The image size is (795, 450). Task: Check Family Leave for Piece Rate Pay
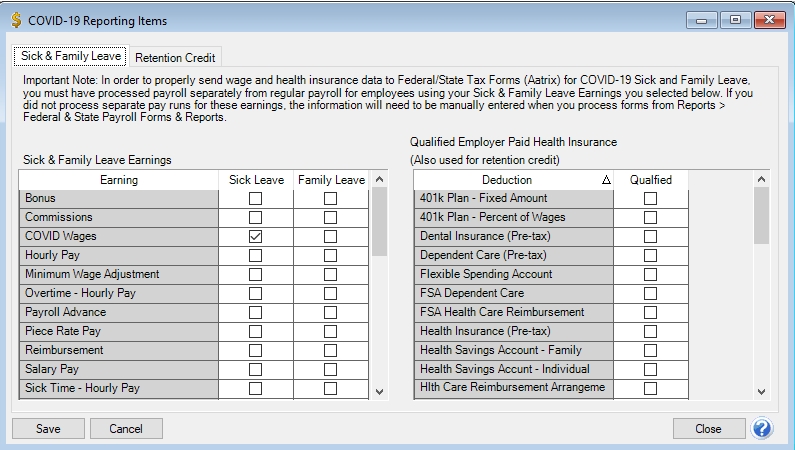(x=331, y=331)
